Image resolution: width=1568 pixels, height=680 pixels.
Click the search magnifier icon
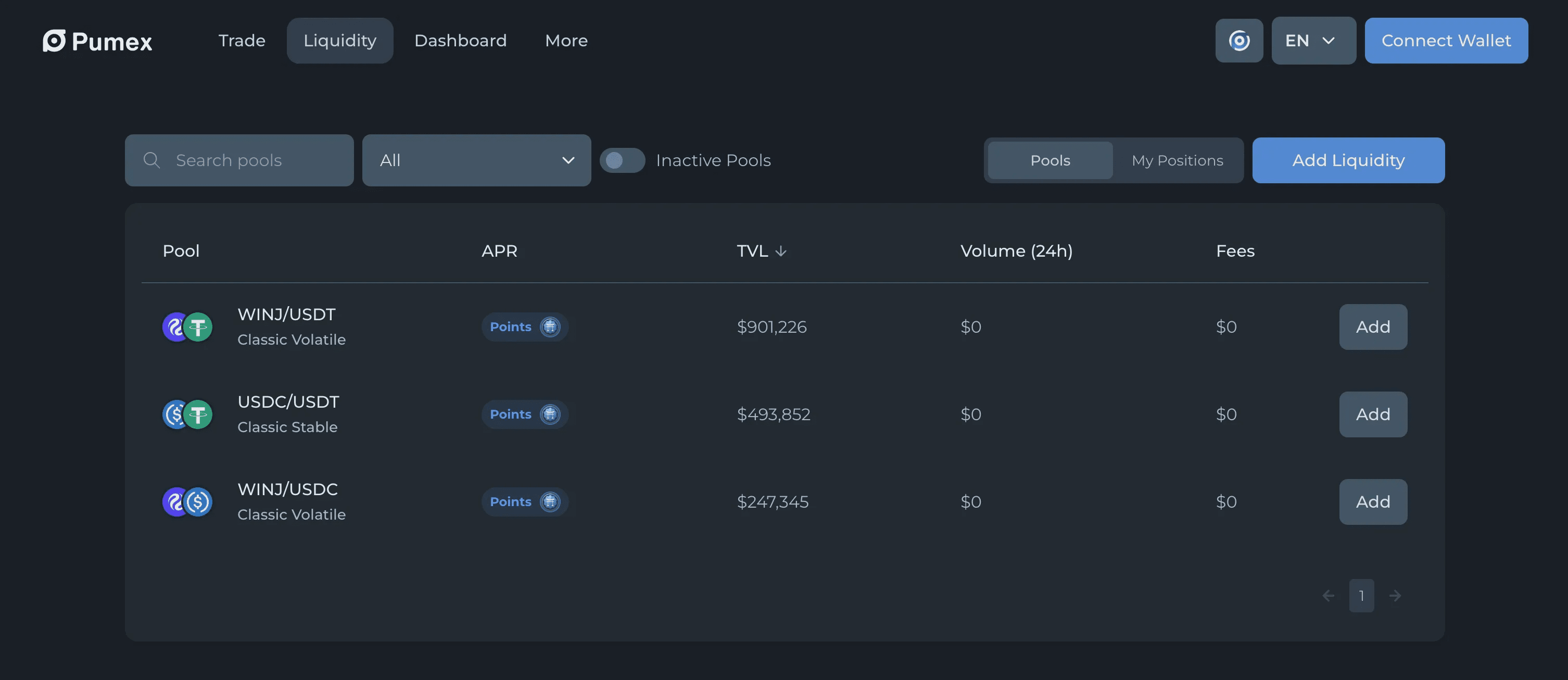(x=151, y=160)
